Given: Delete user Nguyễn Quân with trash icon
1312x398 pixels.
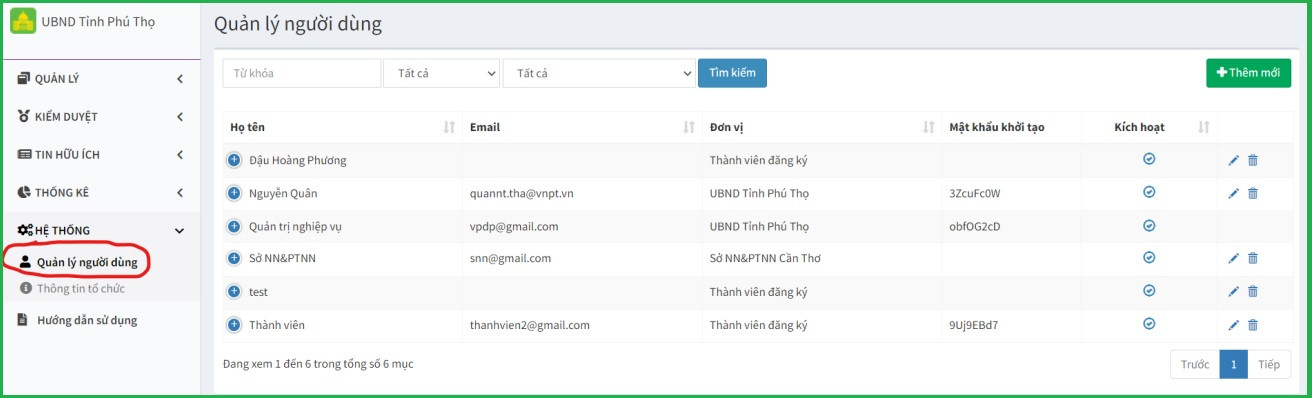Looking at the screenshot, I should [1253, 193].
